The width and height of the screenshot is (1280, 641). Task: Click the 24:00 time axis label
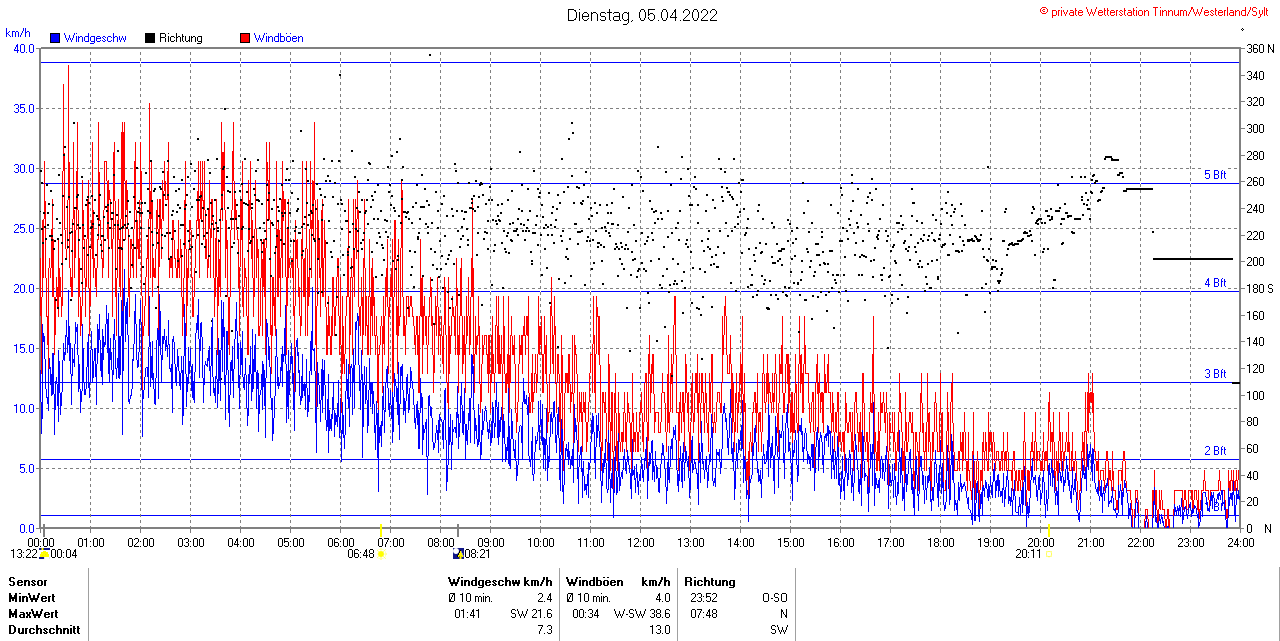[1241, 542]
